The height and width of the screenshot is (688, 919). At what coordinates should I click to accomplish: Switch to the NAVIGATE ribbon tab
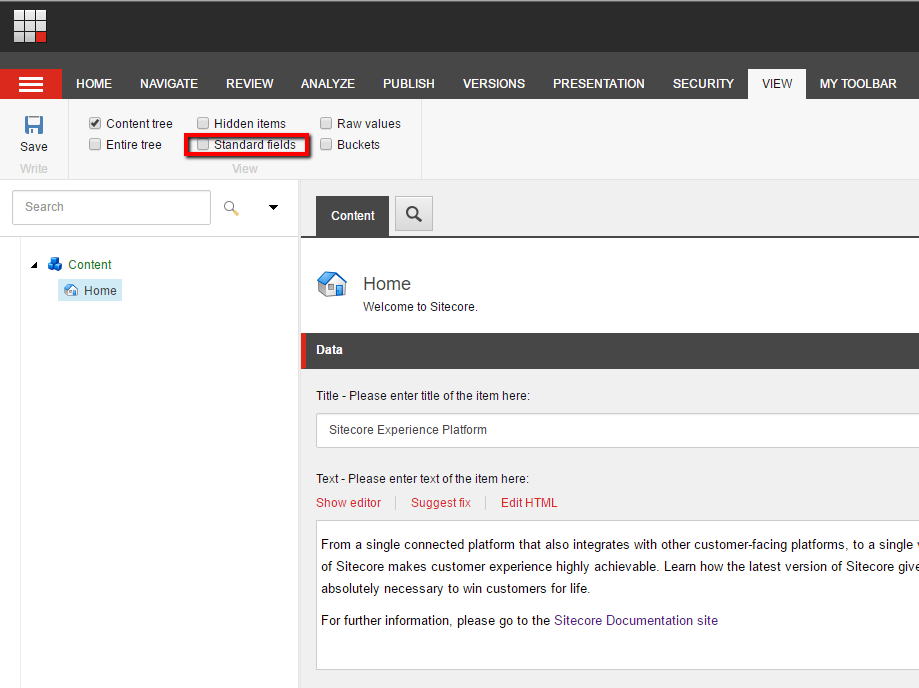pos(169,84)
